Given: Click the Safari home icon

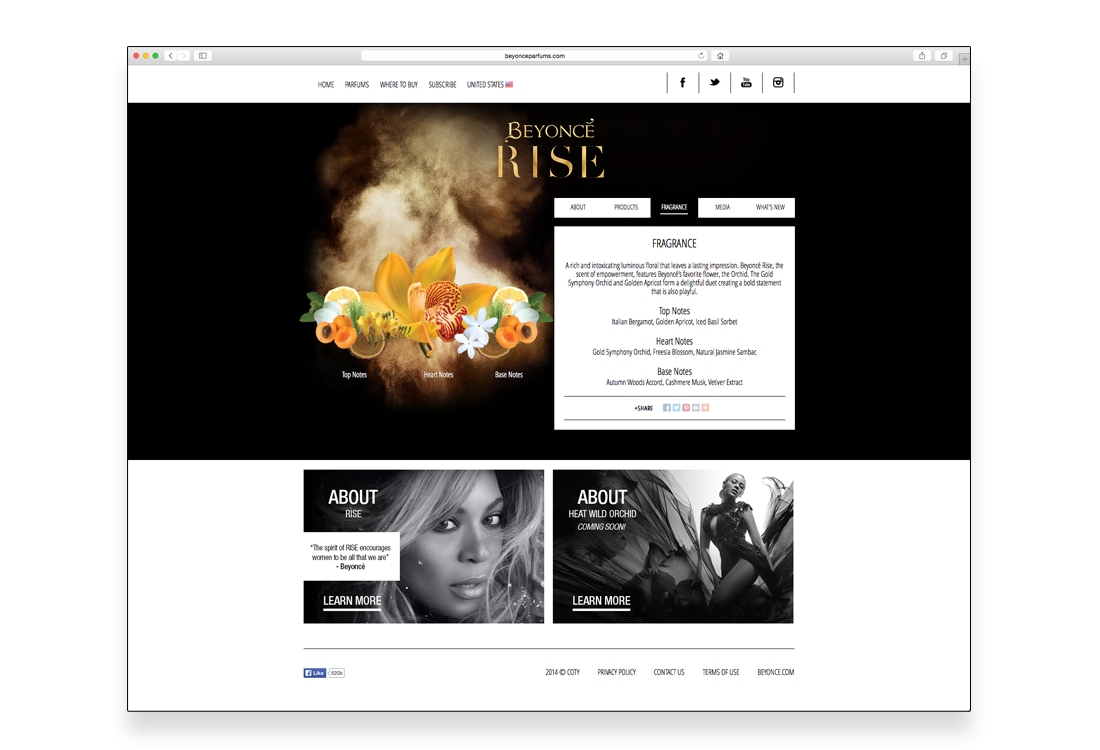Looking at the screenshot, I should pos(720,55).
